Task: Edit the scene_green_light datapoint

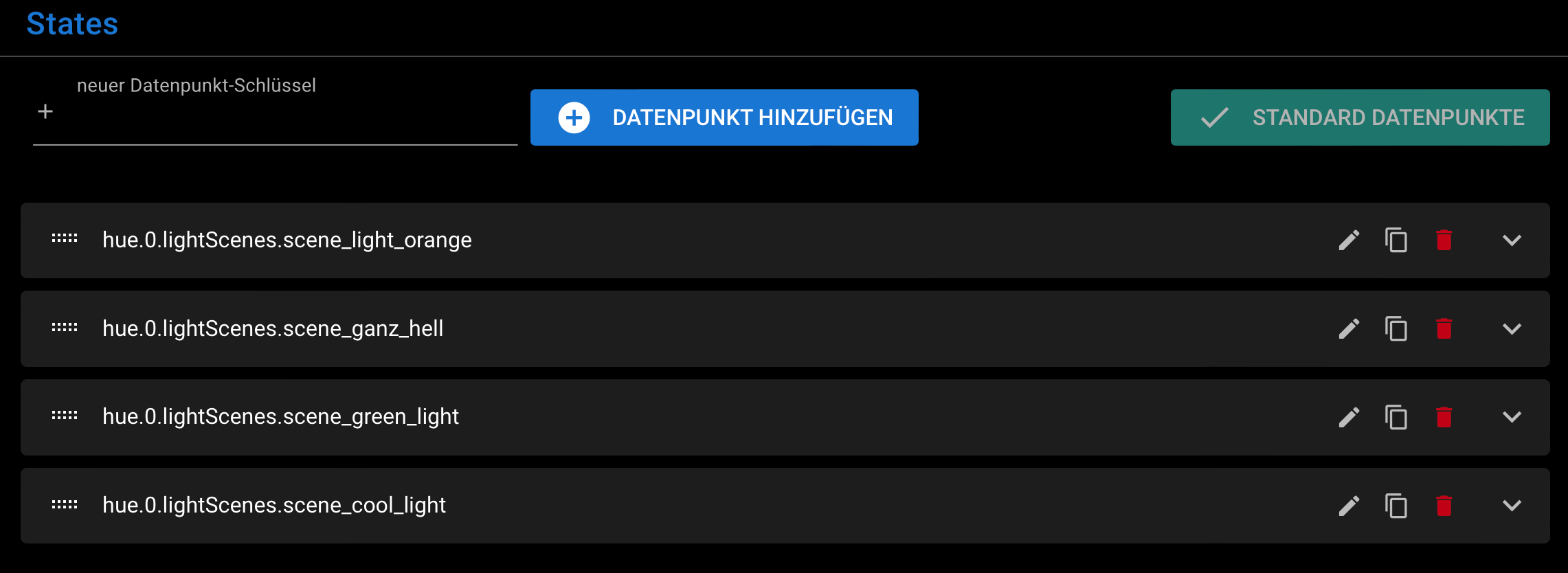Action: coord(1349,417)
